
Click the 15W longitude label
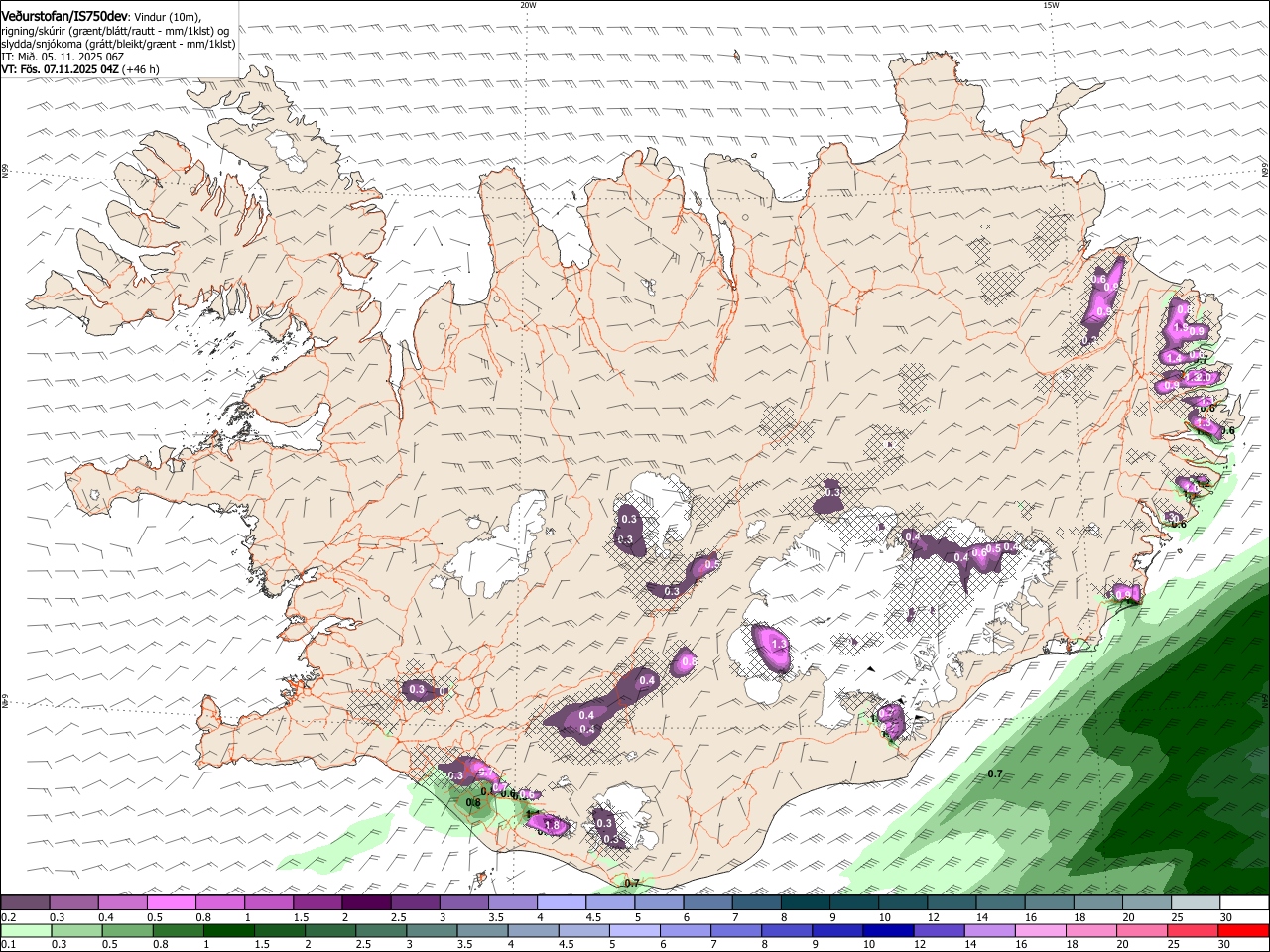1051,5
